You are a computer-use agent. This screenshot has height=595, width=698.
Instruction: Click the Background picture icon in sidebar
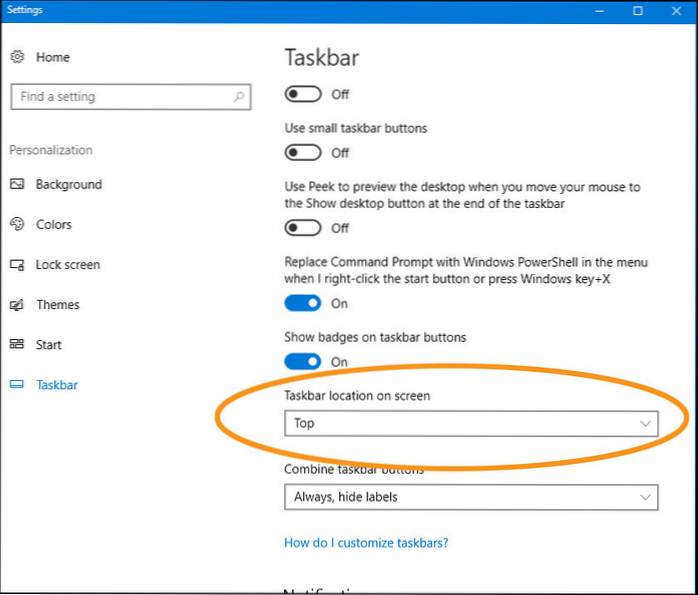pyautogui.click(x=17, y=185)
